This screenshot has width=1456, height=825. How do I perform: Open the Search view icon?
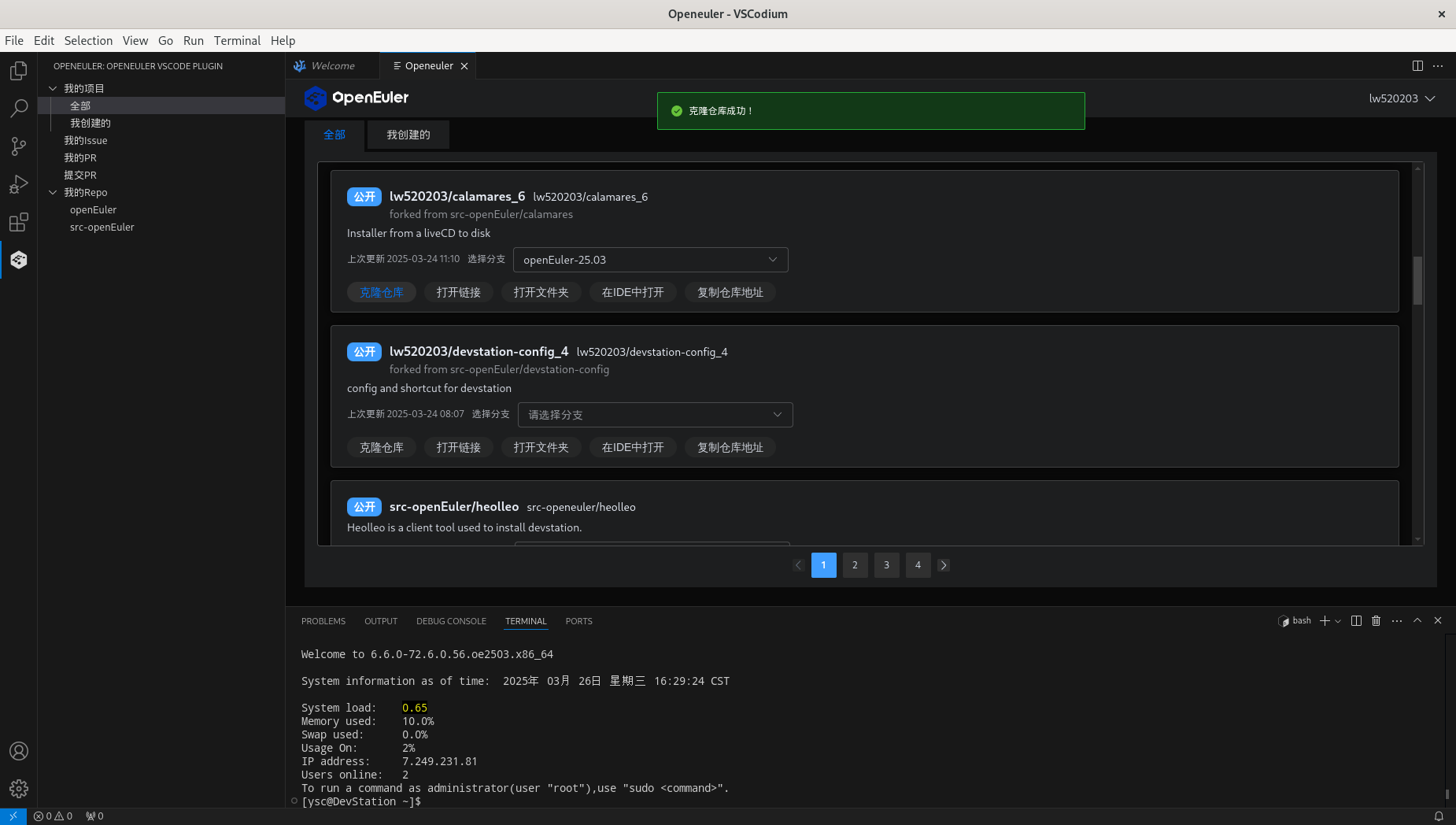[19, 109]
